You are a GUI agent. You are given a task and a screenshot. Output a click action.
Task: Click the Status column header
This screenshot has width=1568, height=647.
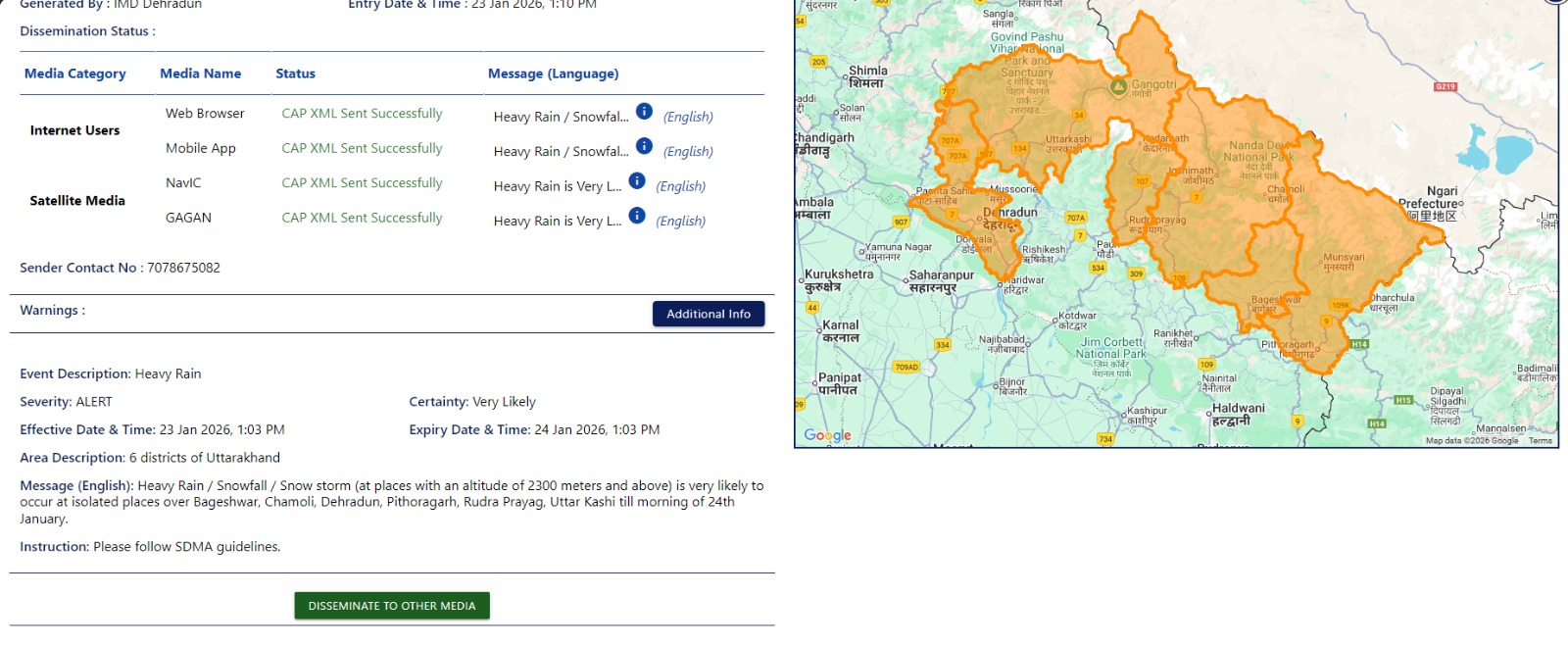[x=295, y=74]
